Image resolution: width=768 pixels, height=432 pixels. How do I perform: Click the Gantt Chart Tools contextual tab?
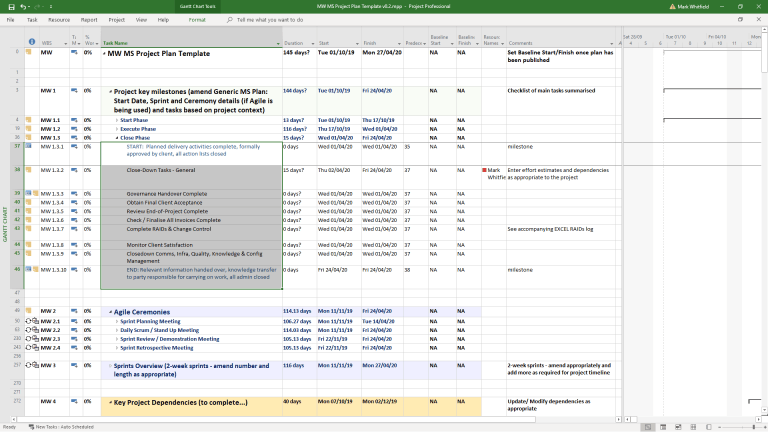[197, 6]
